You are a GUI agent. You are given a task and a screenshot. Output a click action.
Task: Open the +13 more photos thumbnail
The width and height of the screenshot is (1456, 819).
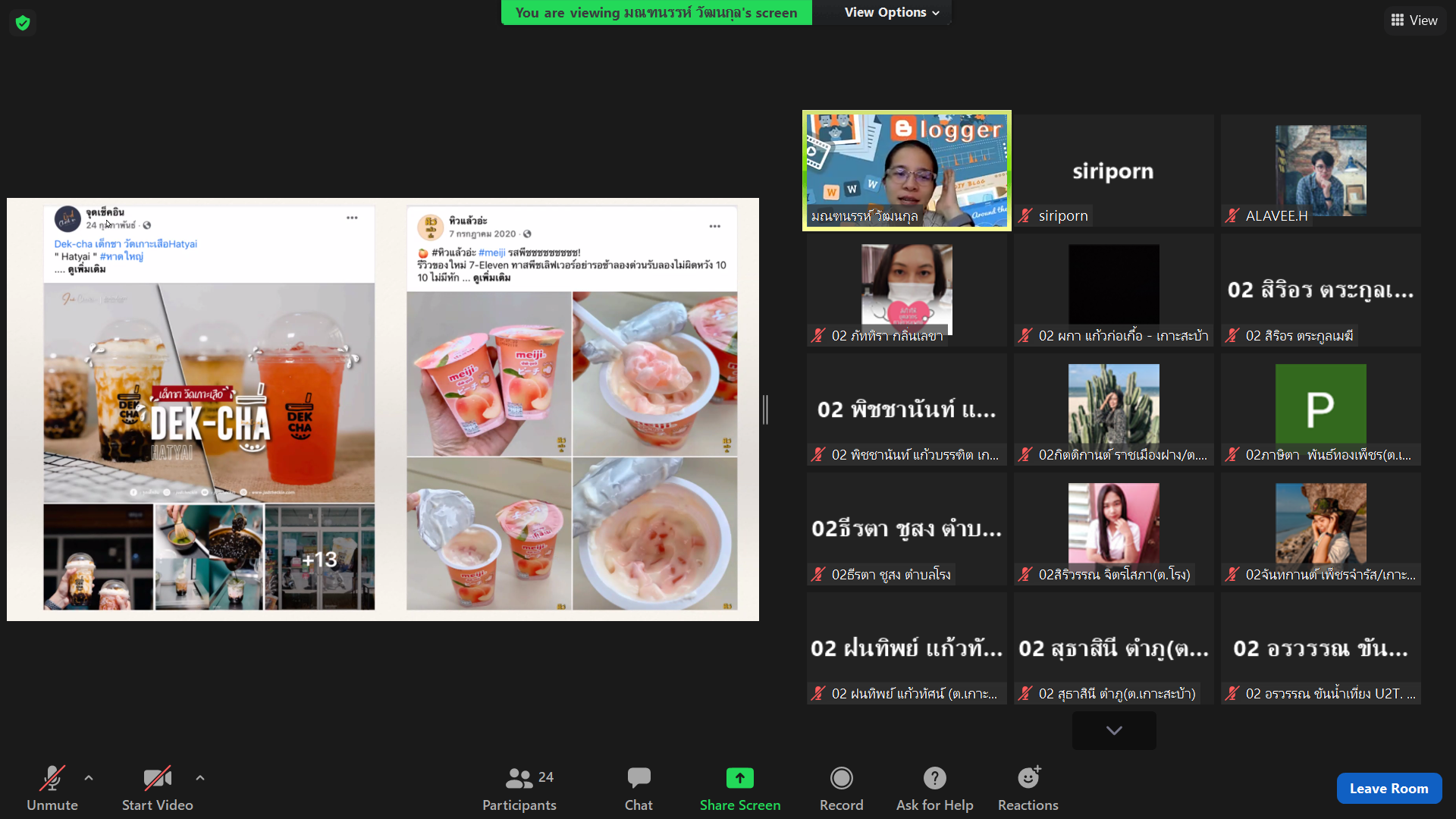pyautogui.click(x=319, y=558)
